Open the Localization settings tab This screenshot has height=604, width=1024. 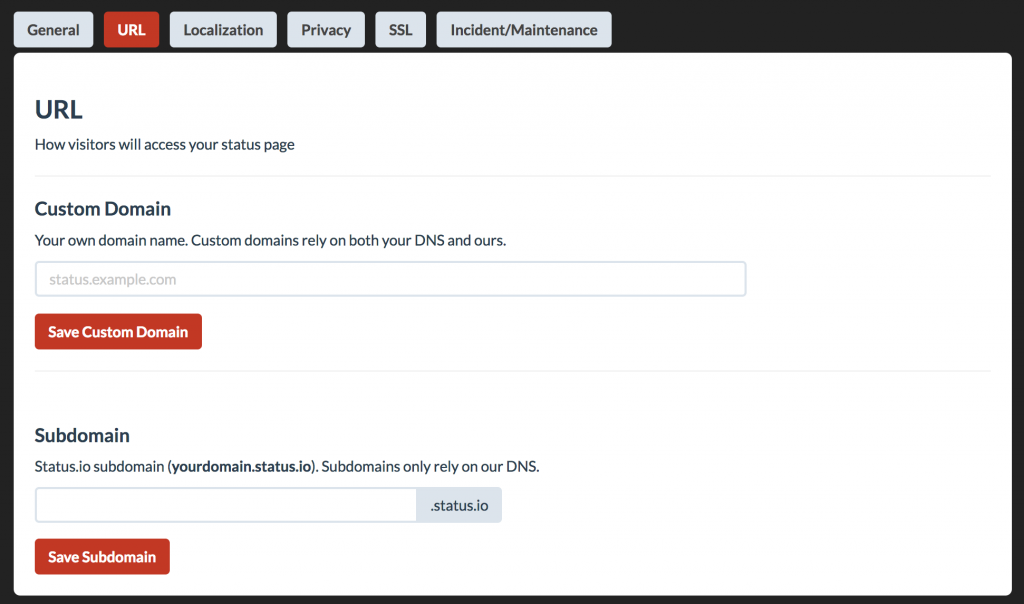click(x=222, y=29)
